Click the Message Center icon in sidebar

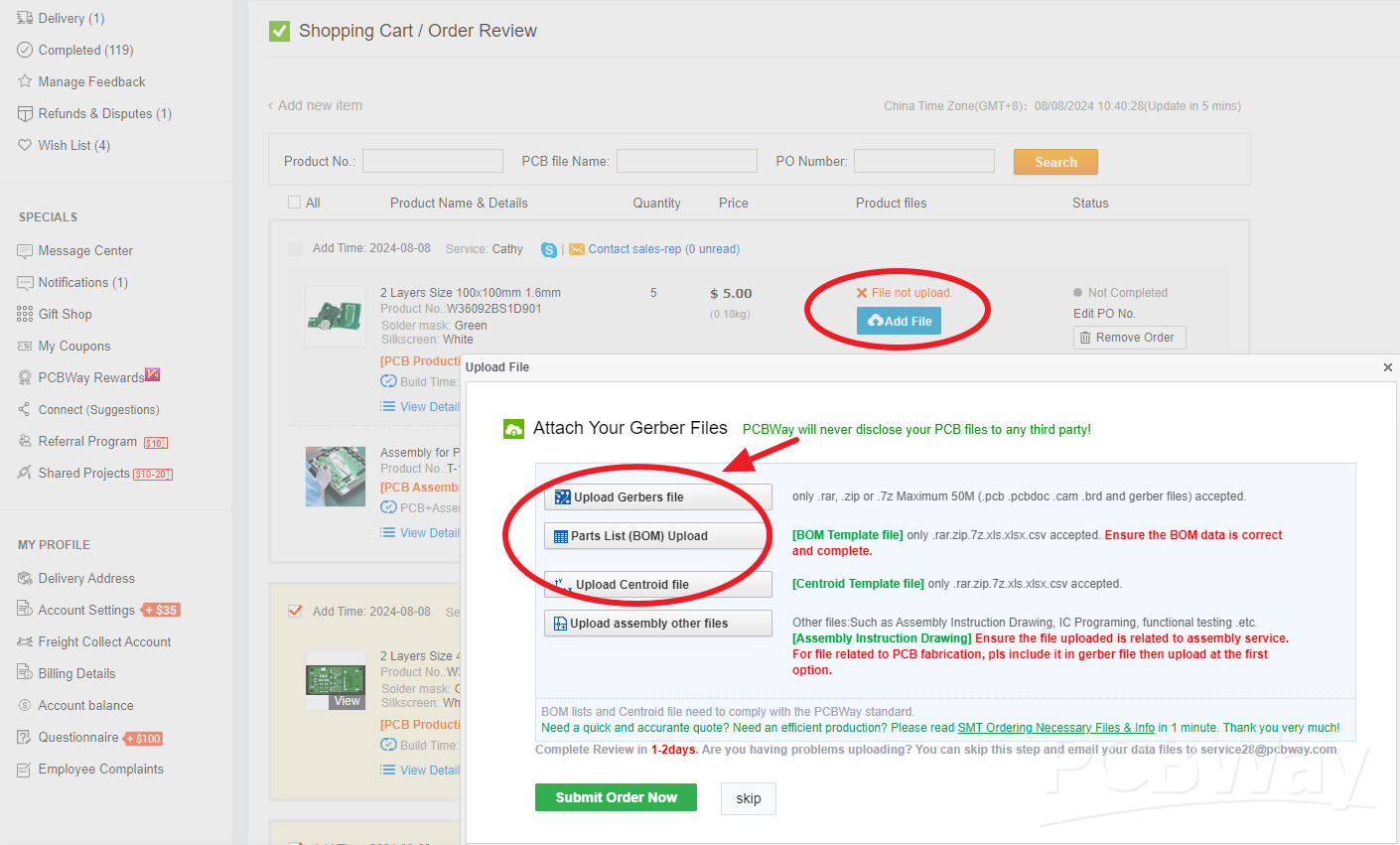pyautogui.click(x=25, y=251)
